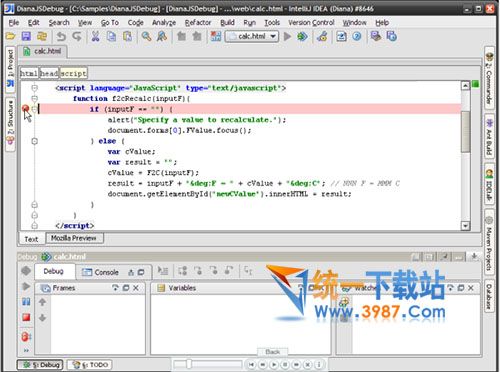Move up one frame in Frames pane
500x372 pixels.
pos(42,302)
